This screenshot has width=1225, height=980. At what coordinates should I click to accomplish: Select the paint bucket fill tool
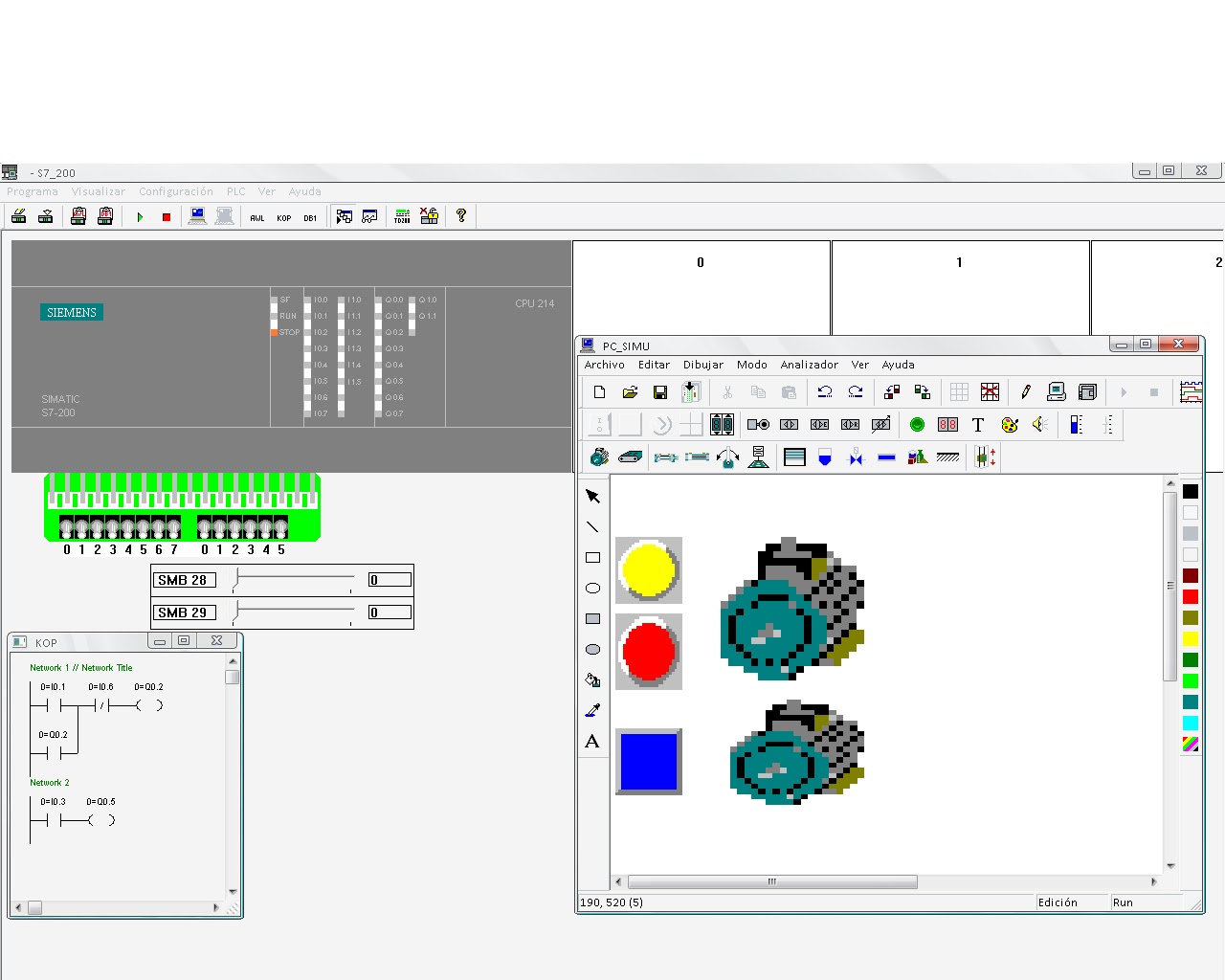tap(592, 679)
